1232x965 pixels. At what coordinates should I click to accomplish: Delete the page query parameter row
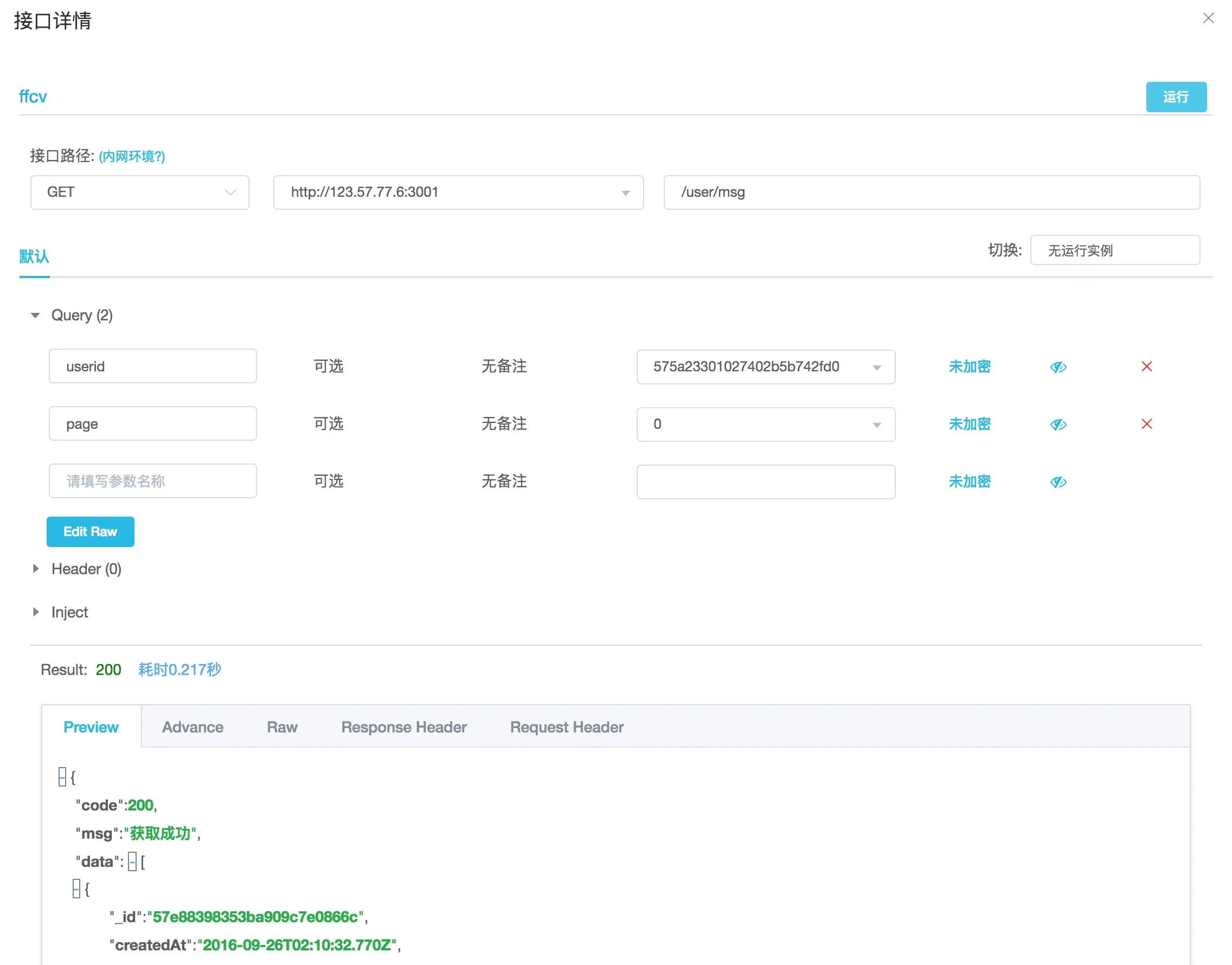[1146, 424]
